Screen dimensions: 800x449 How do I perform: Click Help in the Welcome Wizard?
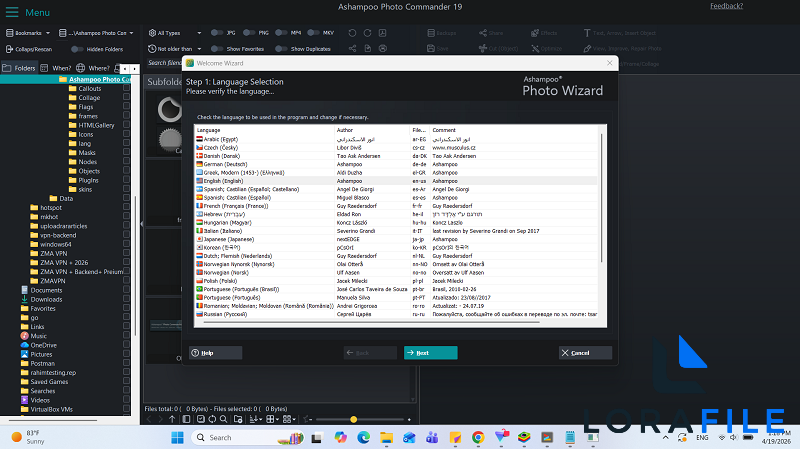click(x=215, y=353)
